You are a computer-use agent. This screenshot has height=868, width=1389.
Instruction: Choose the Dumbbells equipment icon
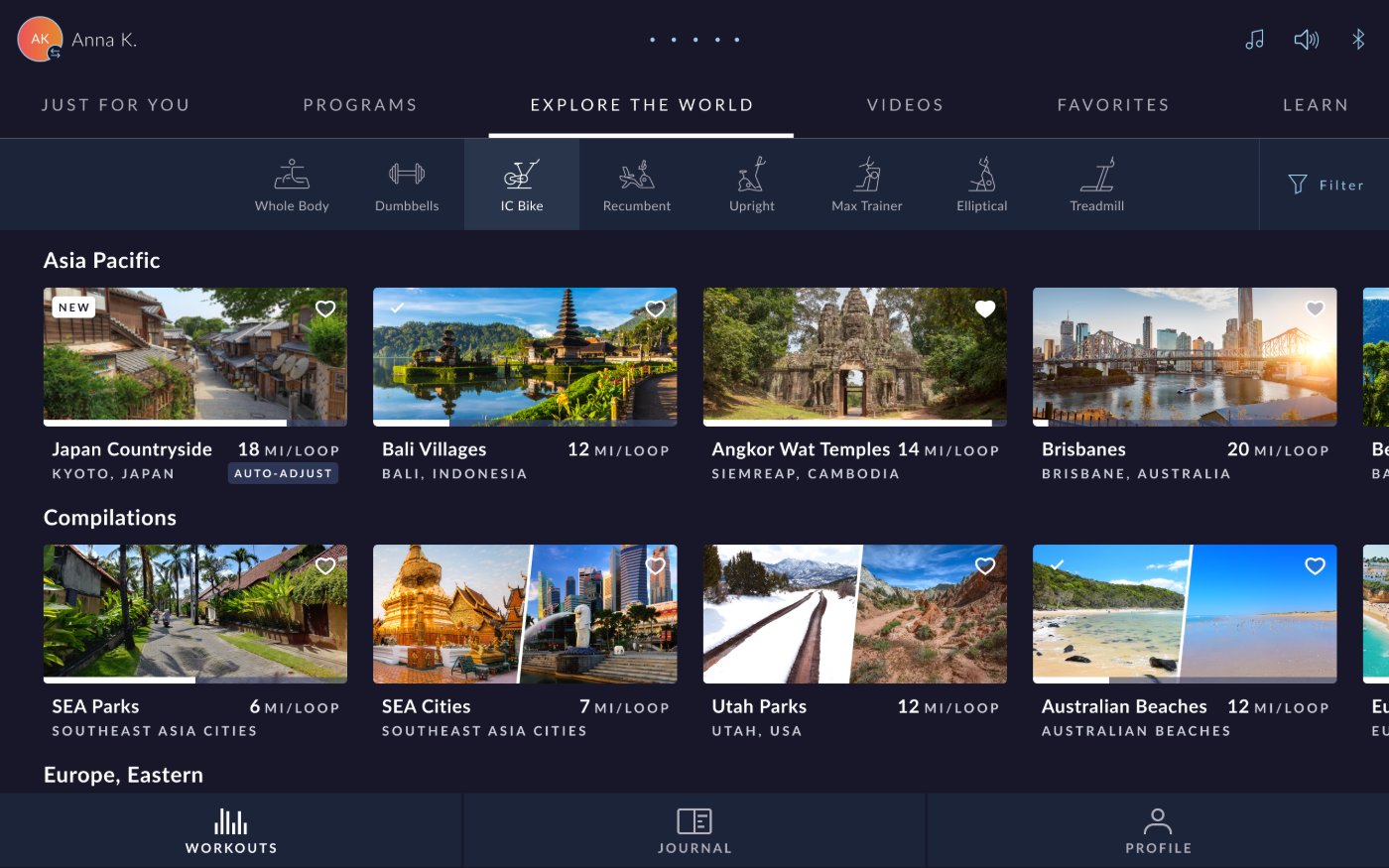(407, 175)
